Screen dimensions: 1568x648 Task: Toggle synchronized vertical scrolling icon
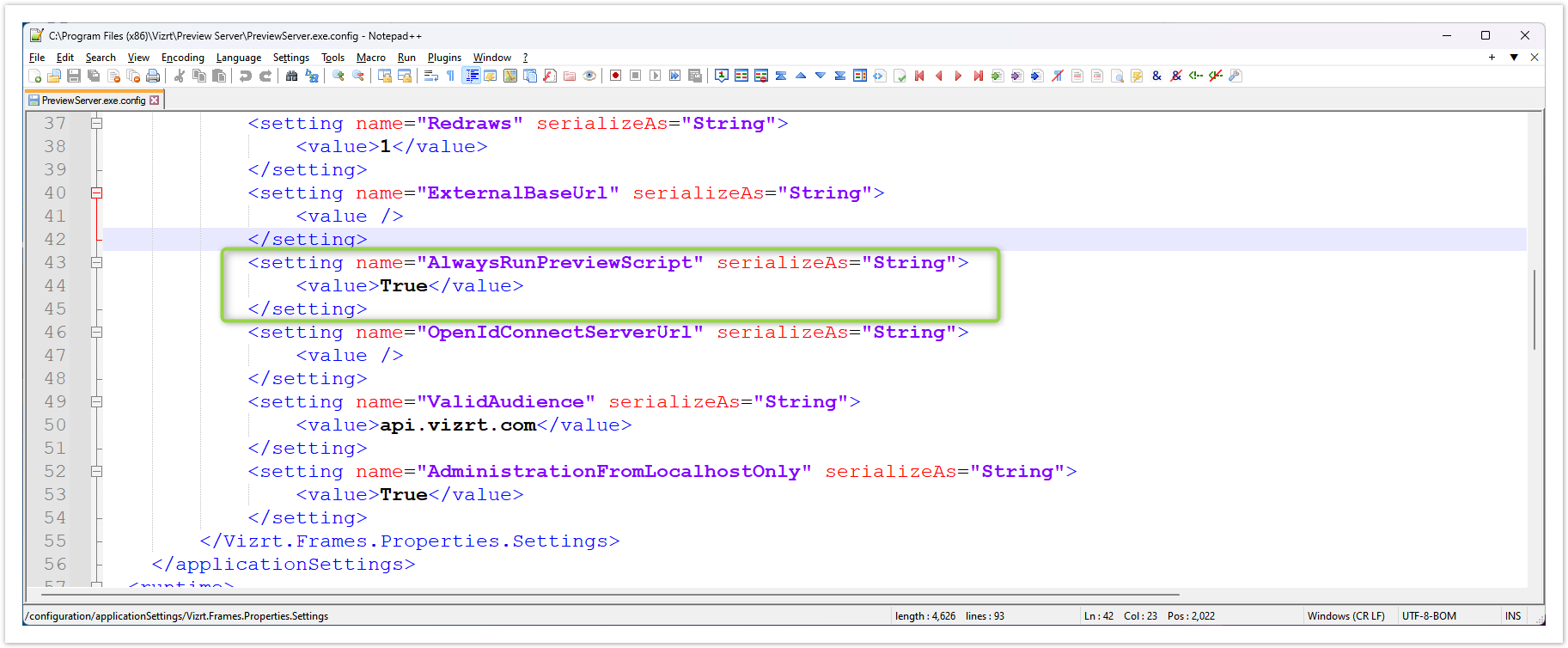(x=385, y=76)
